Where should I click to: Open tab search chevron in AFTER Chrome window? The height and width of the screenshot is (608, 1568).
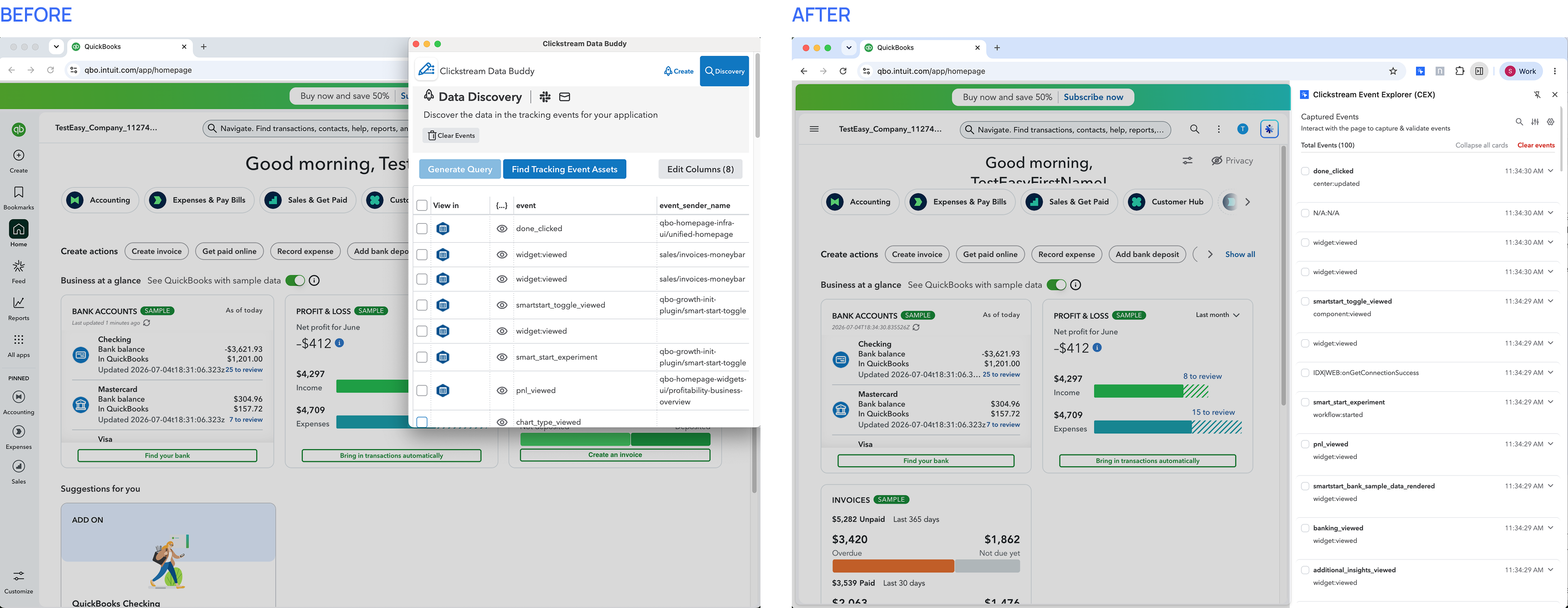pyautogui.click(x=849, y=48)
